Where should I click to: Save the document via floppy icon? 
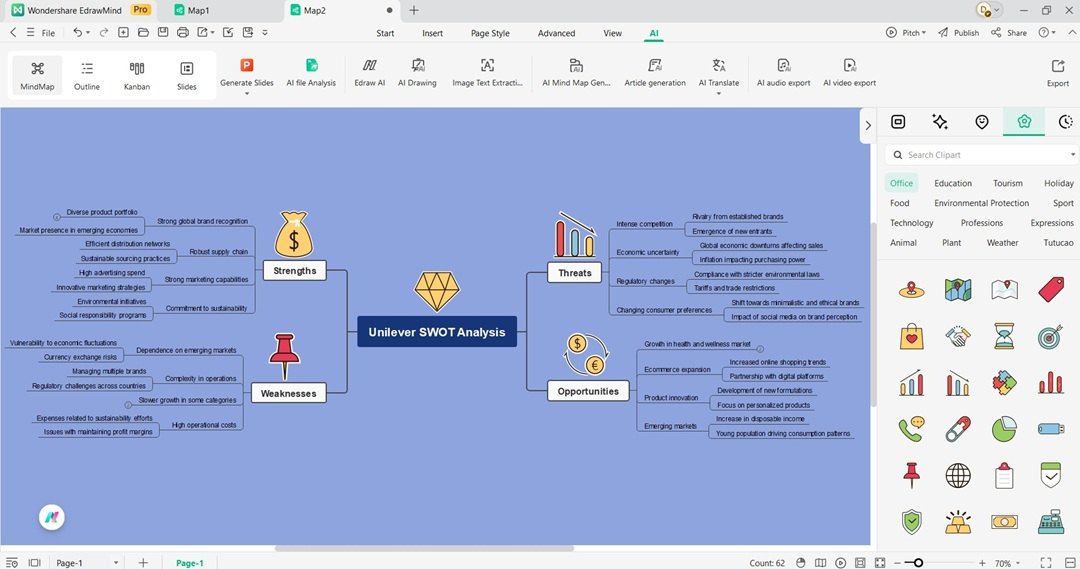pyautogui.click(x=163, y=32)
